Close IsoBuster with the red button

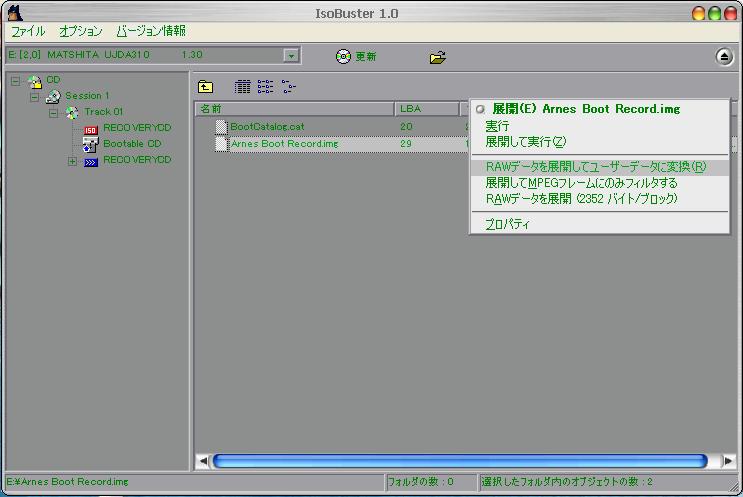[731, 13]
